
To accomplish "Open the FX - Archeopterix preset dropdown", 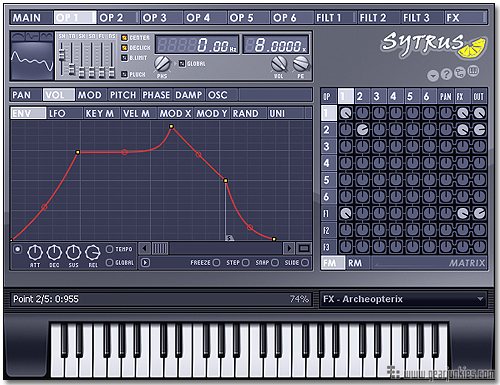I will 403,299.
